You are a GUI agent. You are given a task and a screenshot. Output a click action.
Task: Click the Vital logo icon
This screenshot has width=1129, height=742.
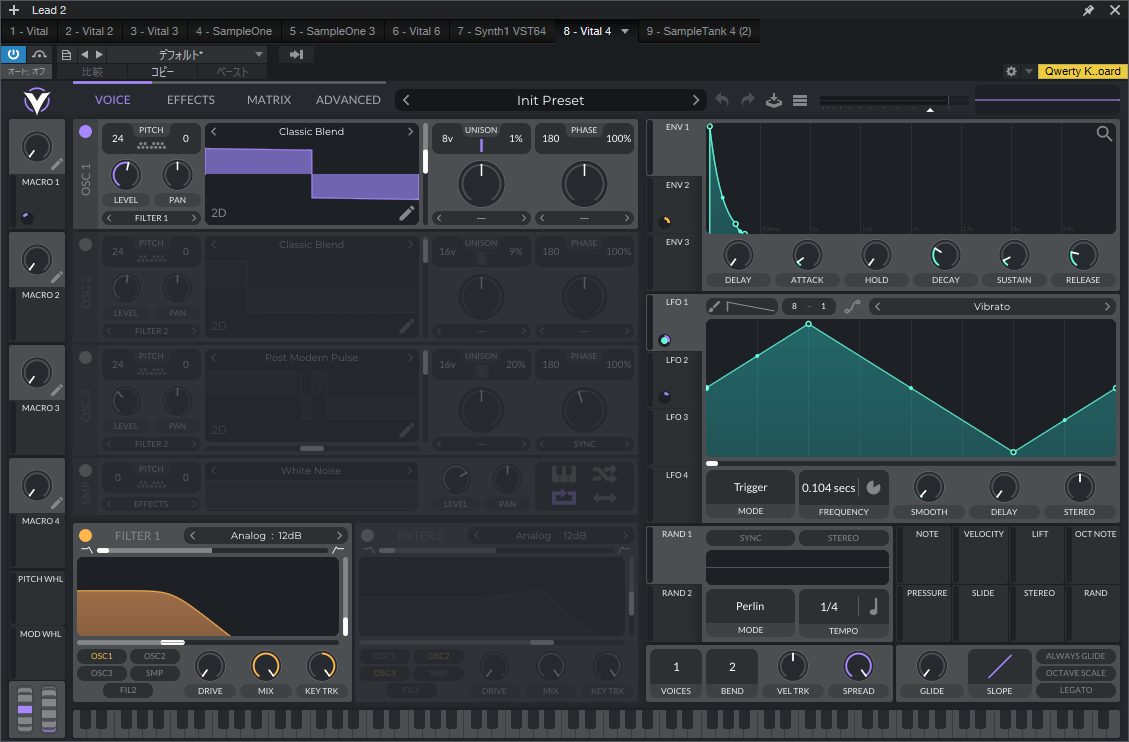point(37,101)
